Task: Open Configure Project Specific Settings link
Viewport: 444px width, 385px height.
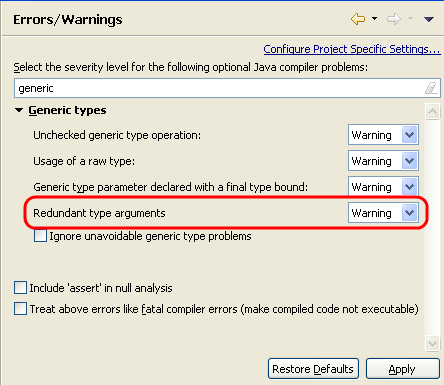Action: [x=352, y=49]
